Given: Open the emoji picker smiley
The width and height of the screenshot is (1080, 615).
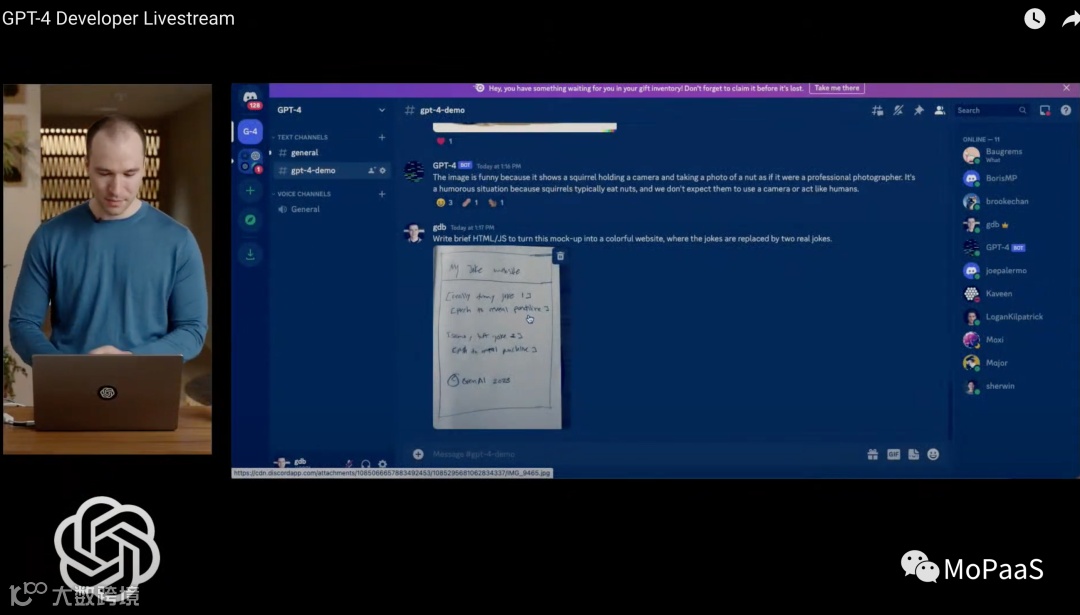Looking at the screenshot, I should pyautogui.click(x=933, y=454).
